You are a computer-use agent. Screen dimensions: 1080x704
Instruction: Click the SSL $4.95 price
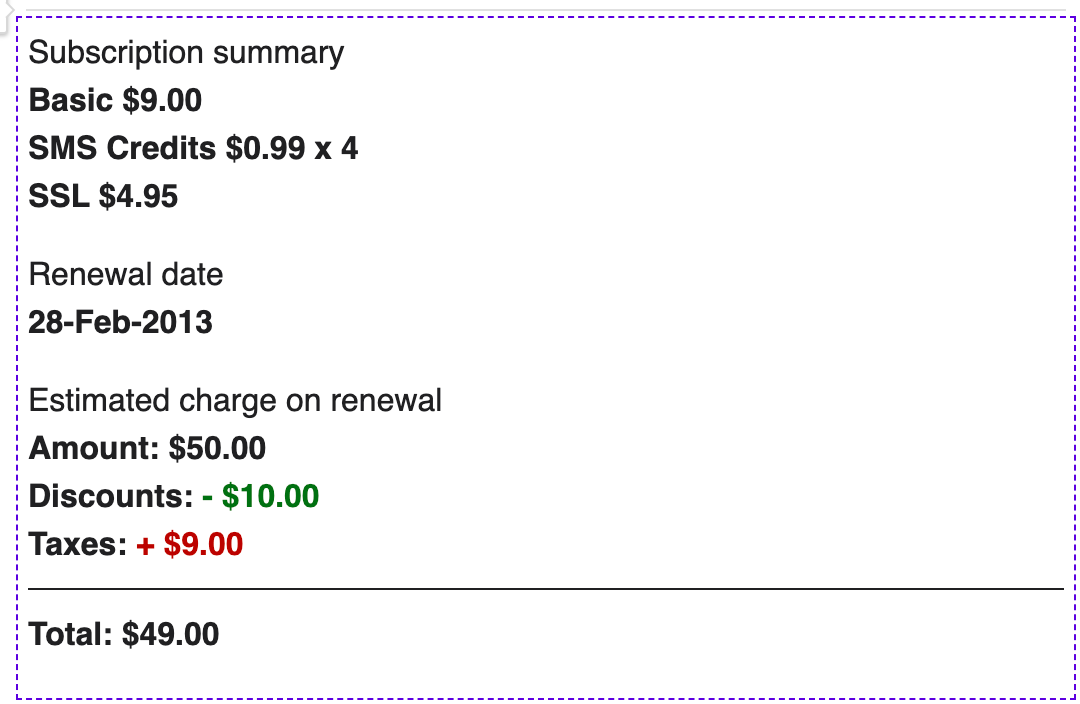[x=138, y=196]
